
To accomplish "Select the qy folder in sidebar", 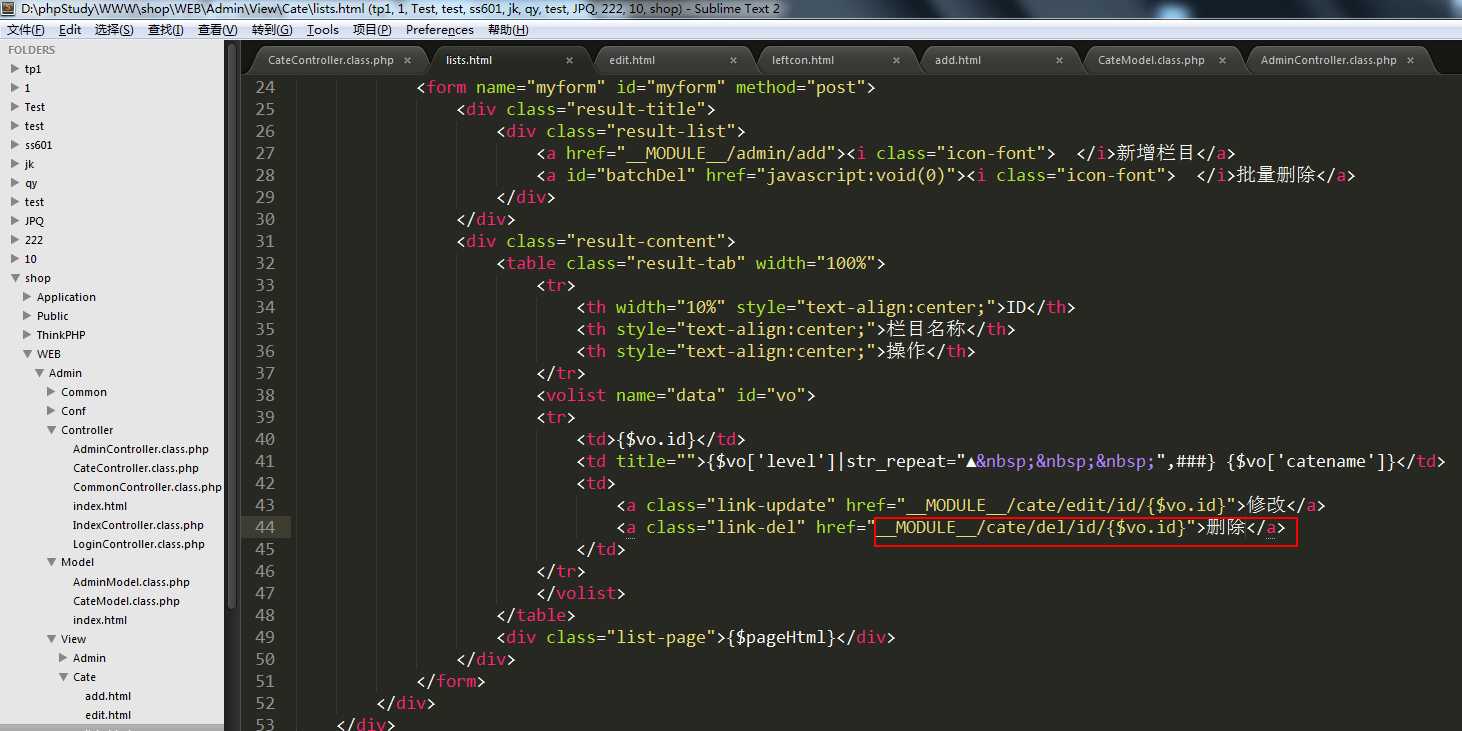I will point(31,183).
